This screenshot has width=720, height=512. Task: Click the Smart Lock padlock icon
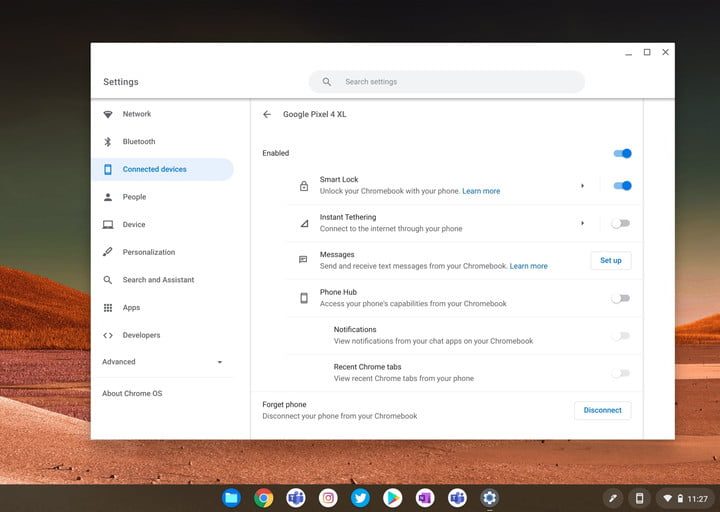[304, 186]
